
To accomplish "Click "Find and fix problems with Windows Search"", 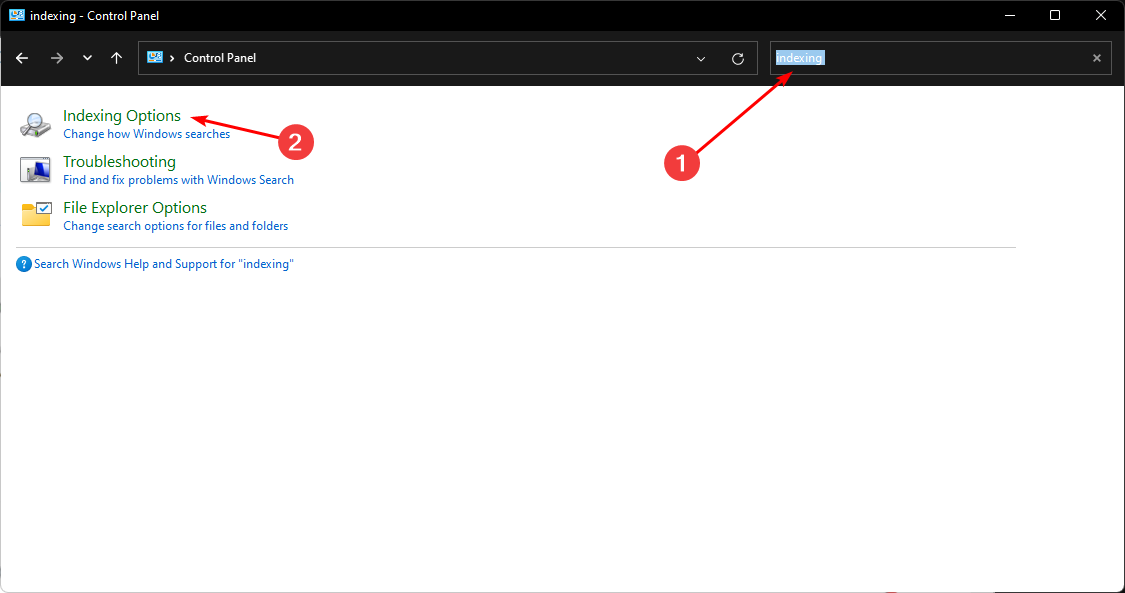I will [179, 180].
